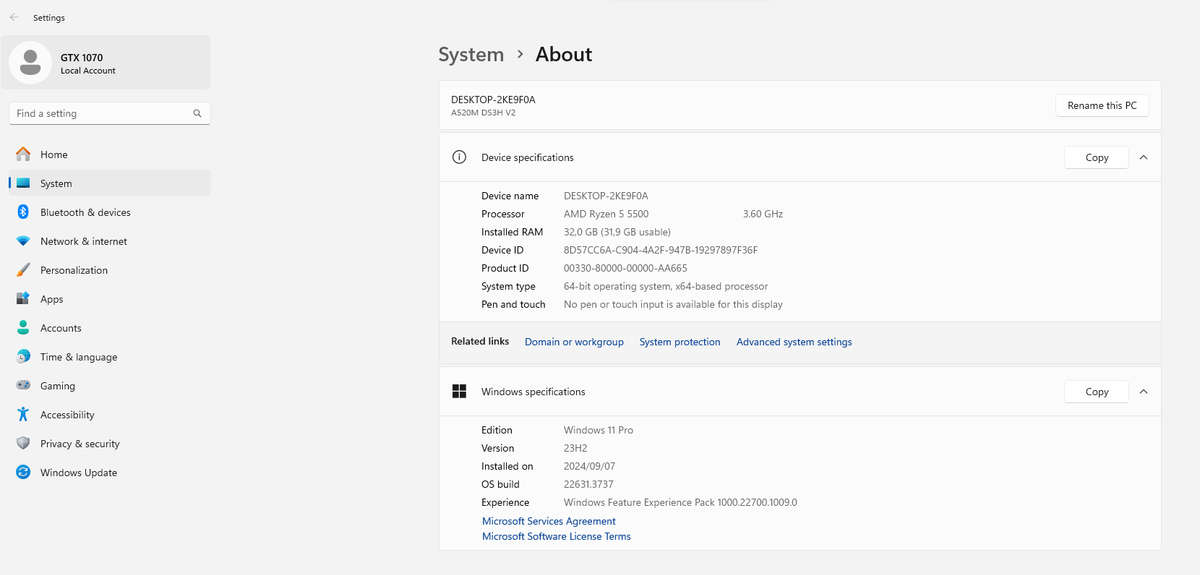This screenshot has width=1200, height=575.
Task: Click the System breadcrumb
Action: tap(471, 55)
